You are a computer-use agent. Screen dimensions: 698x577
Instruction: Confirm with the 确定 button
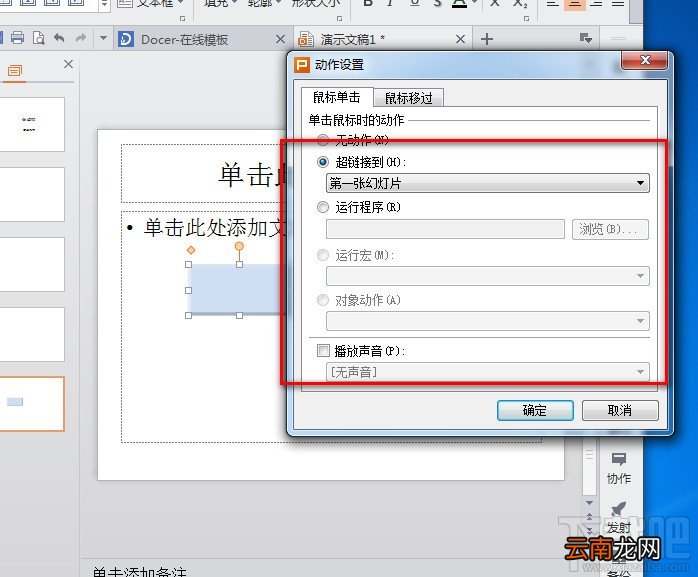(535, 410)
